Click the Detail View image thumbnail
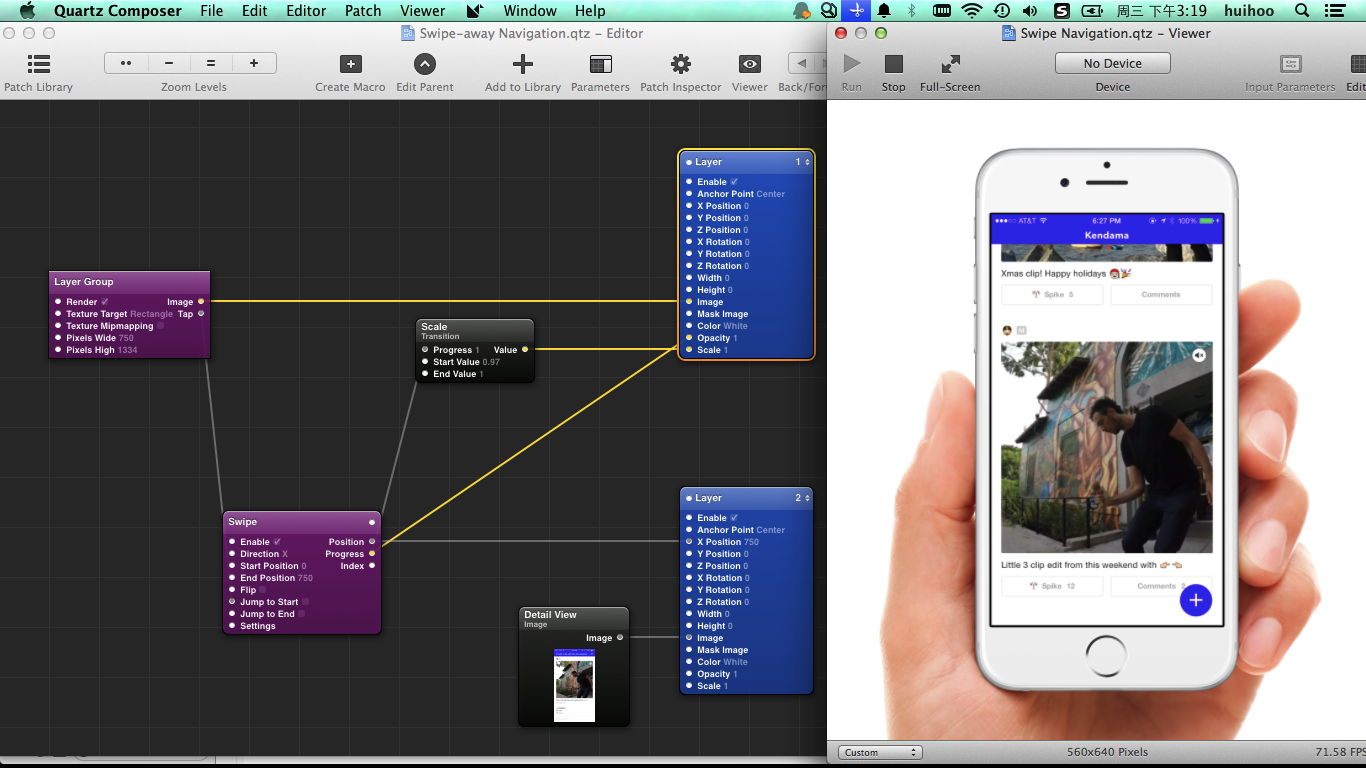 pos(574,685)
